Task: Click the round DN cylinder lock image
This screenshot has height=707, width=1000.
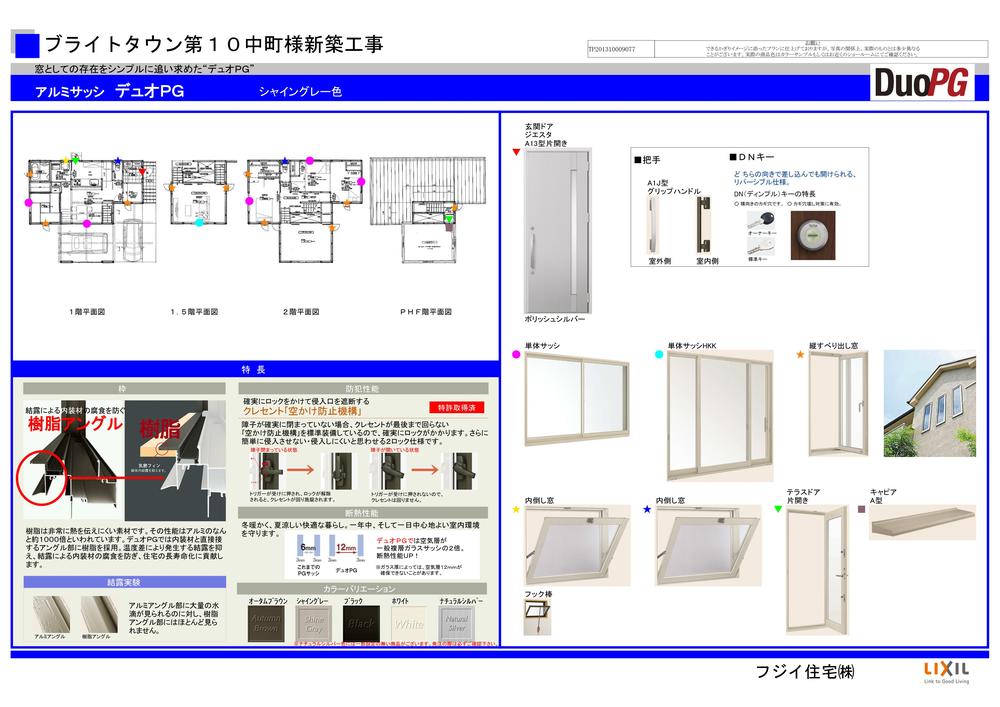Action: pyautogui.click(x=812, y=233)
